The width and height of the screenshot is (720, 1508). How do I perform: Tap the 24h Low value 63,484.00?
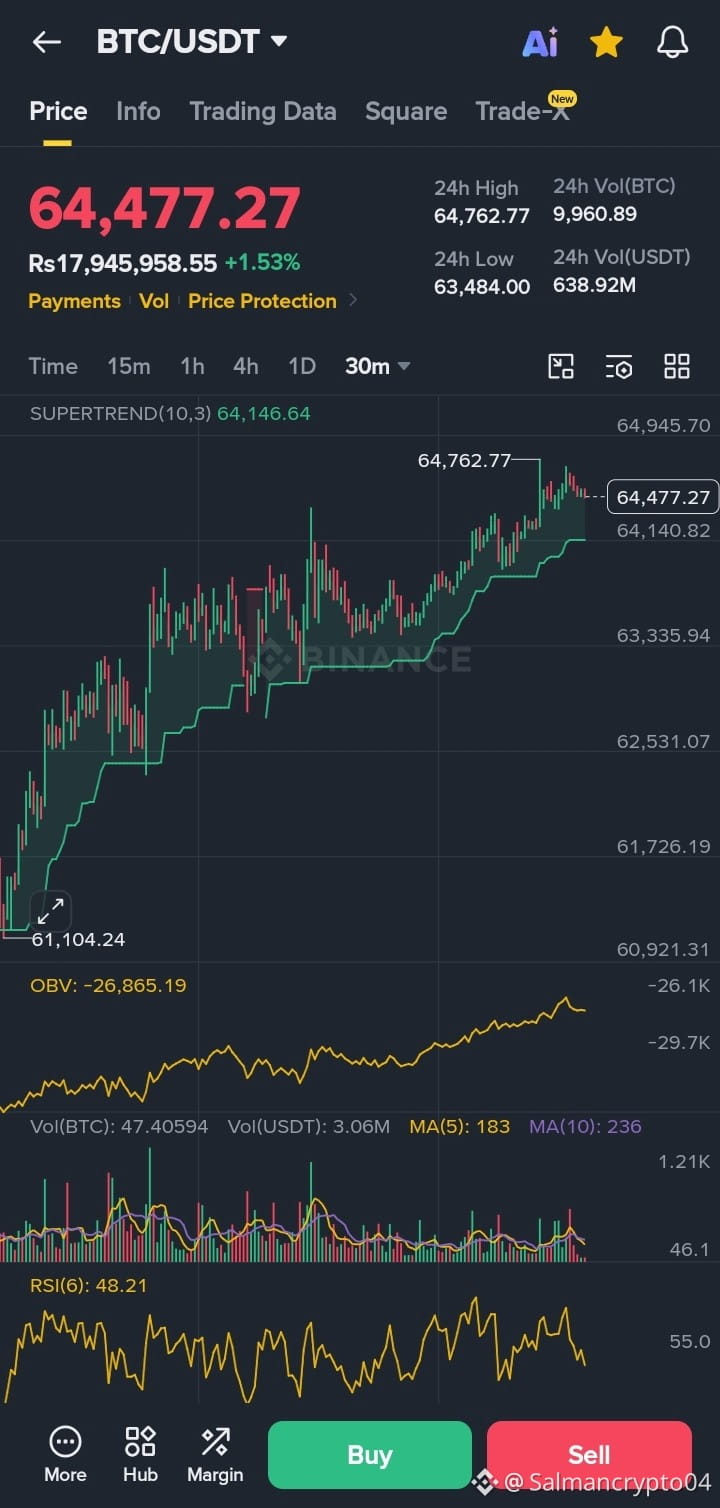click(x=482, y=286)
